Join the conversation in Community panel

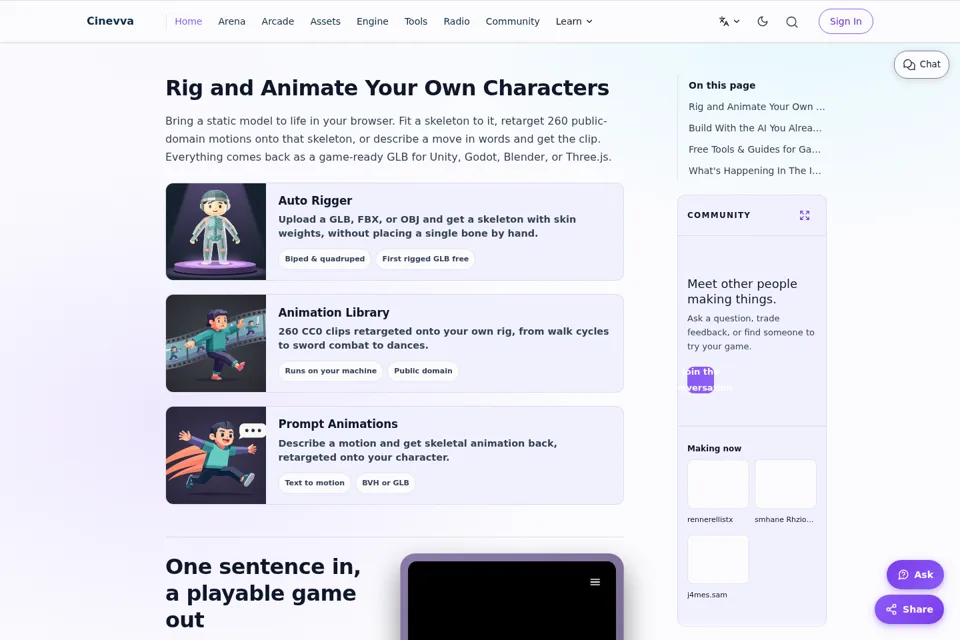[x=700, y=380]
